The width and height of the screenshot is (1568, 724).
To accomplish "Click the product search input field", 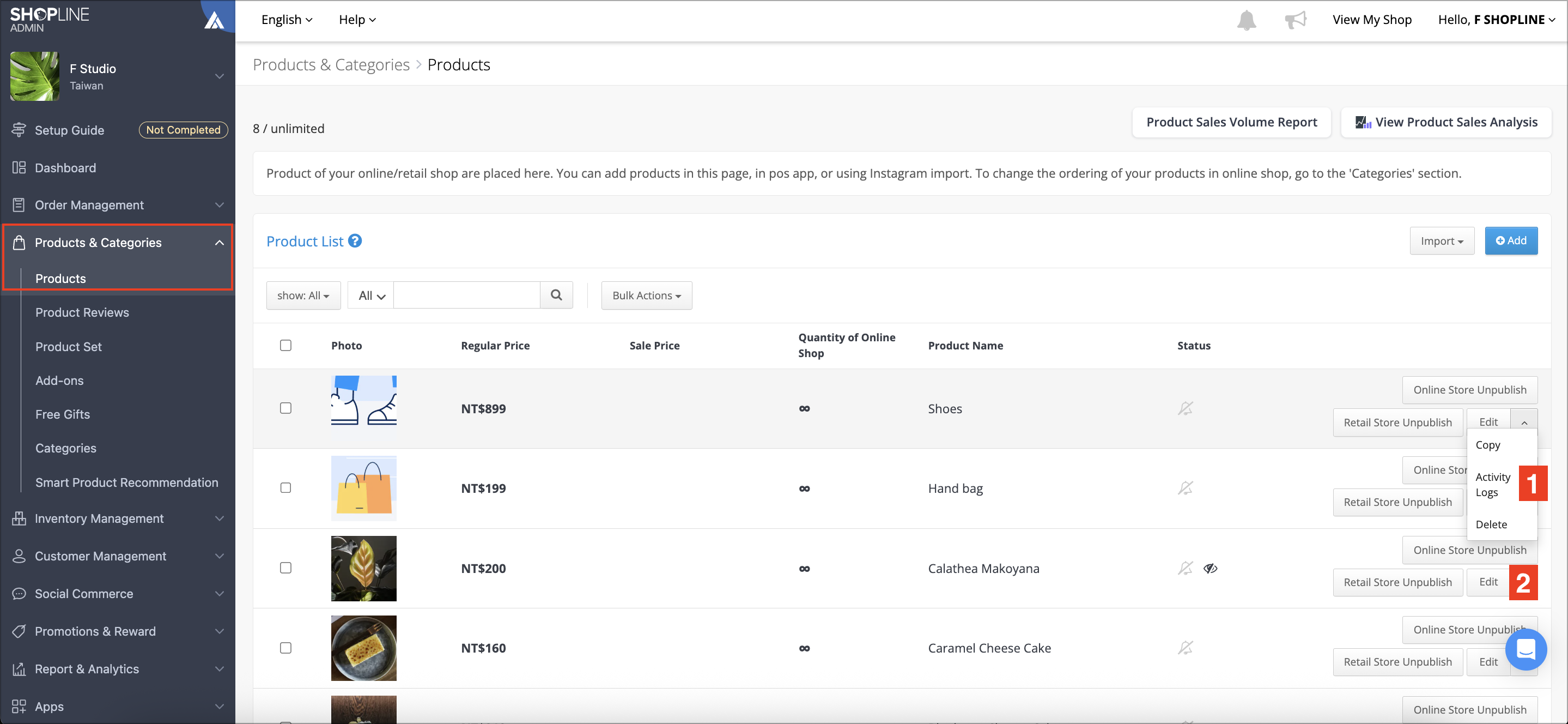I will tap(467, 295).
